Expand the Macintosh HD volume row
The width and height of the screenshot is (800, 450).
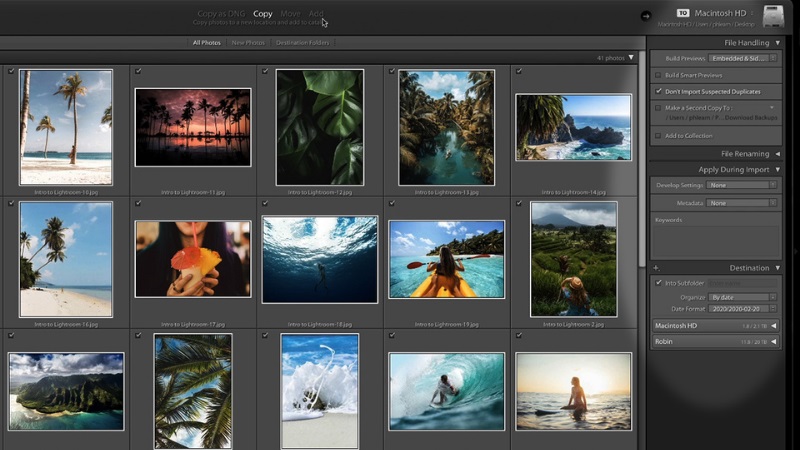773,326
